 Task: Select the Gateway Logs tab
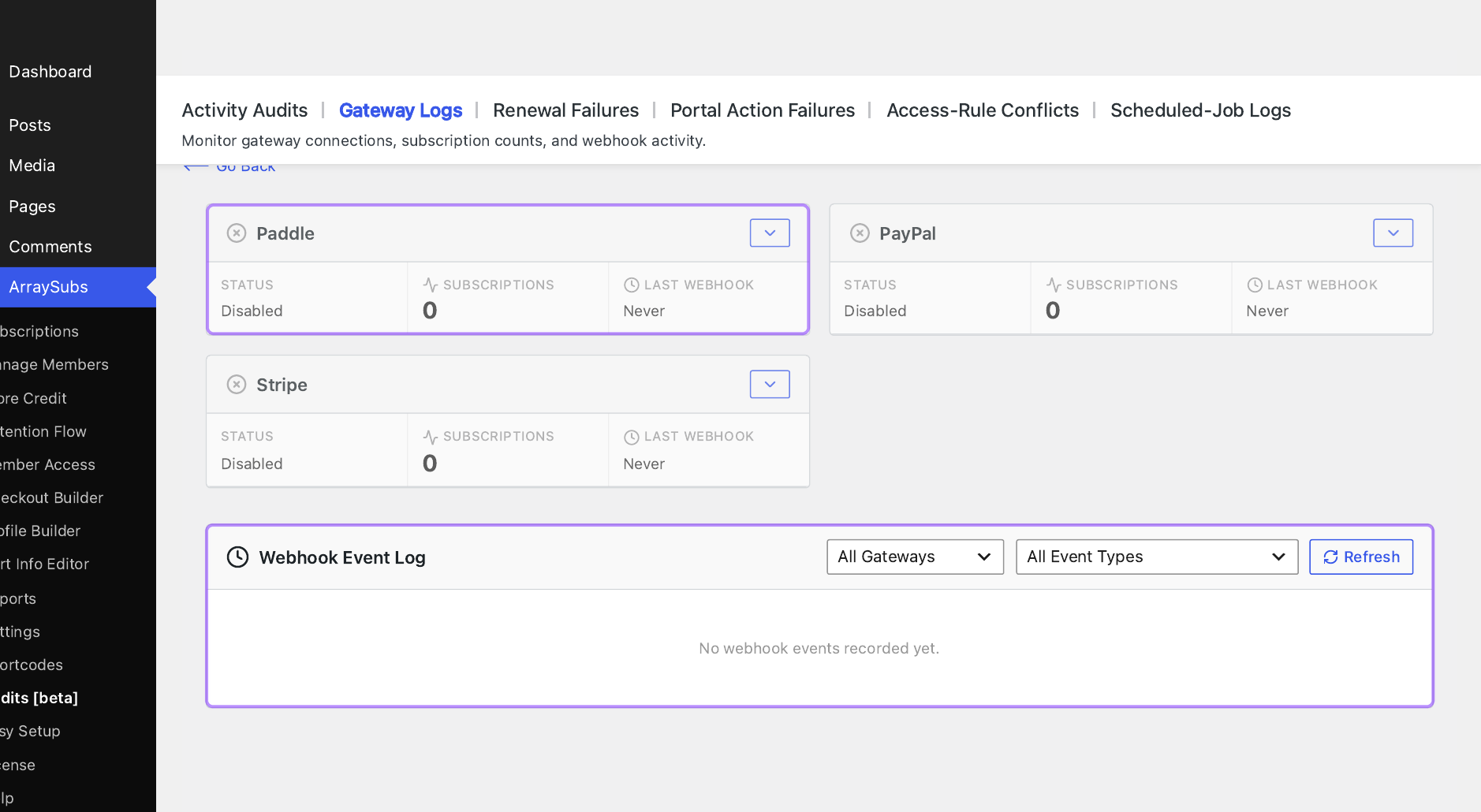(401, 110)
